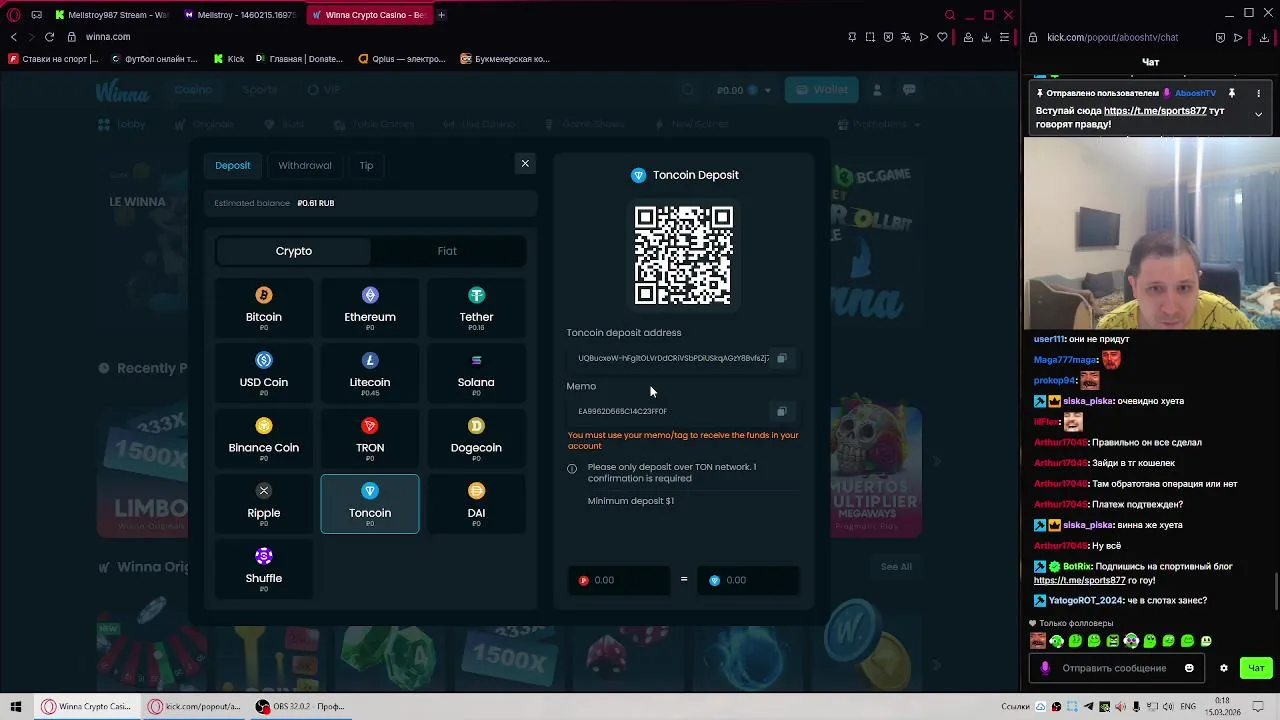Screen dimensions: 1280x720
Task: Switch to kick.com popout taskbar window
Action: point(195,706)
